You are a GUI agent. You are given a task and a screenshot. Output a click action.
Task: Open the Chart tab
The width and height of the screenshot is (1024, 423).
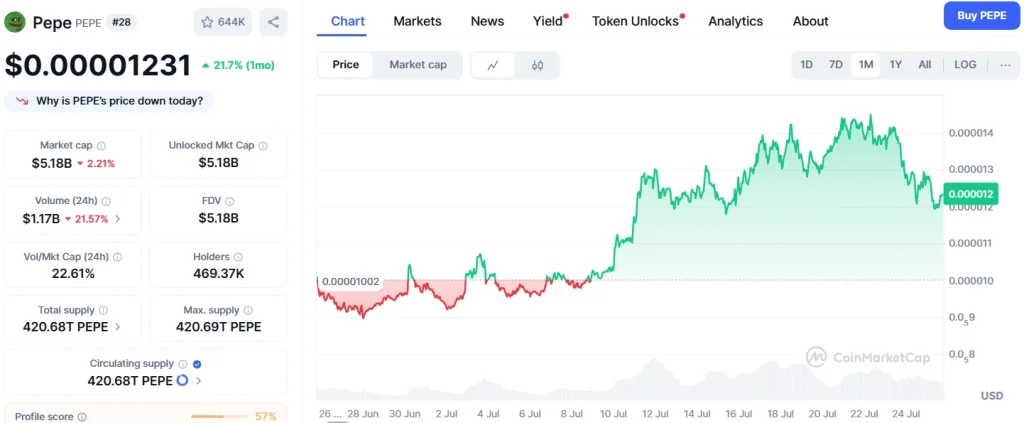pos(347,21)
